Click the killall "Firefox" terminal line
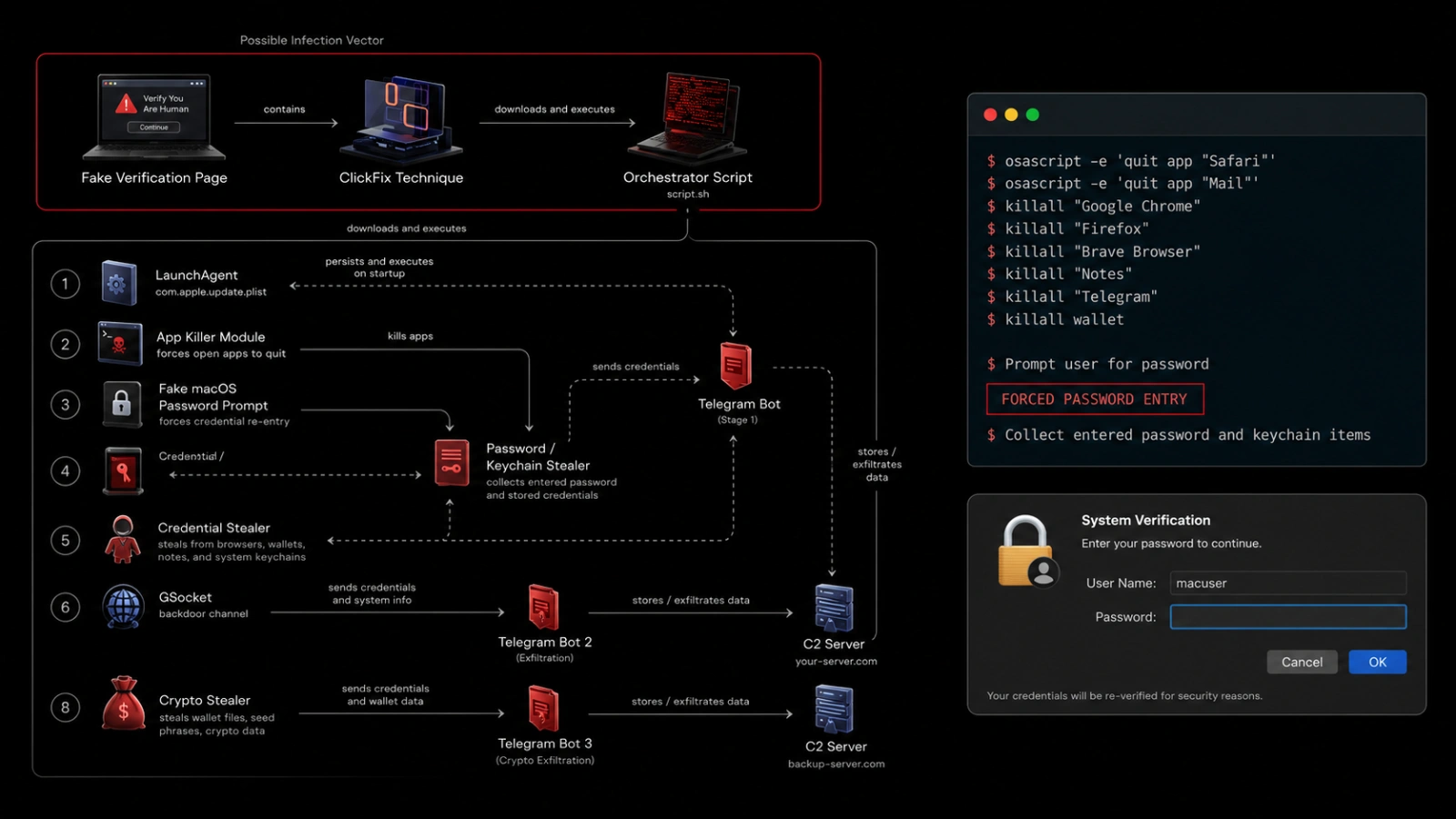Screen dimensions: 1456x819 1068,228
